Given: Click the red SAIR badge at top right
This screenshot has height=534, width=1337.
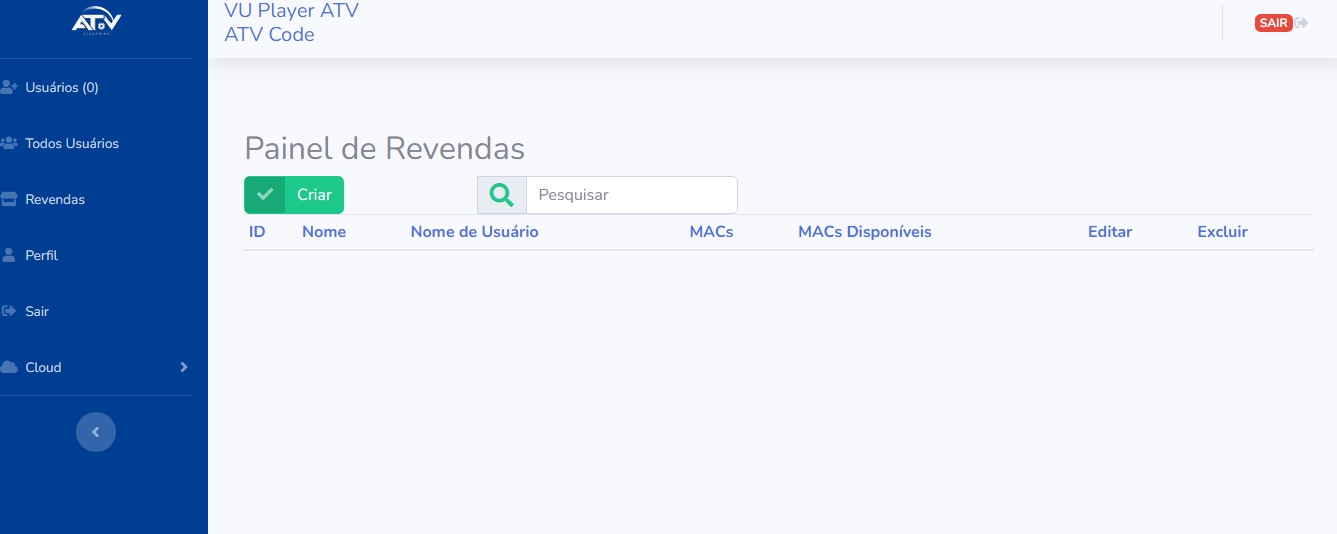Looking at the screenshot, I should point(1273,23).
